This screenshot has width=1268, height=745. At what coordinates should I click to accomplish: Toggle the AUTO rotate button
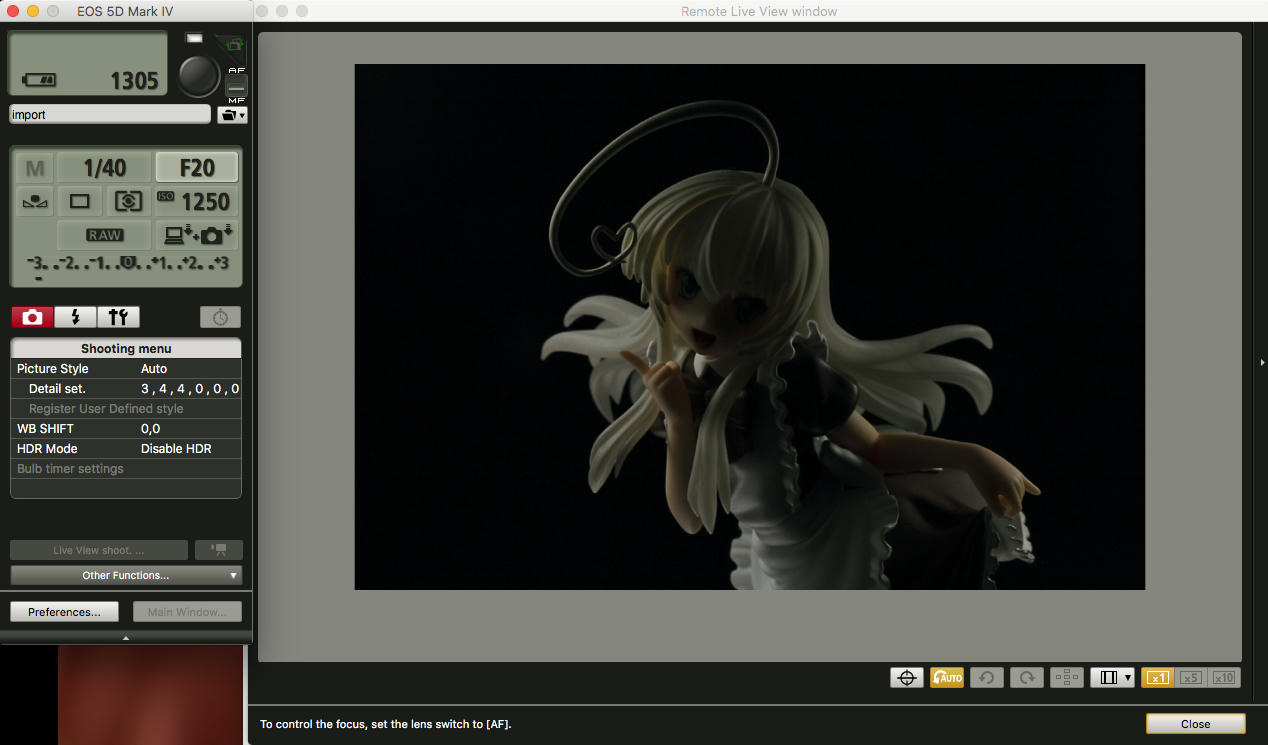tap(947, 677)
